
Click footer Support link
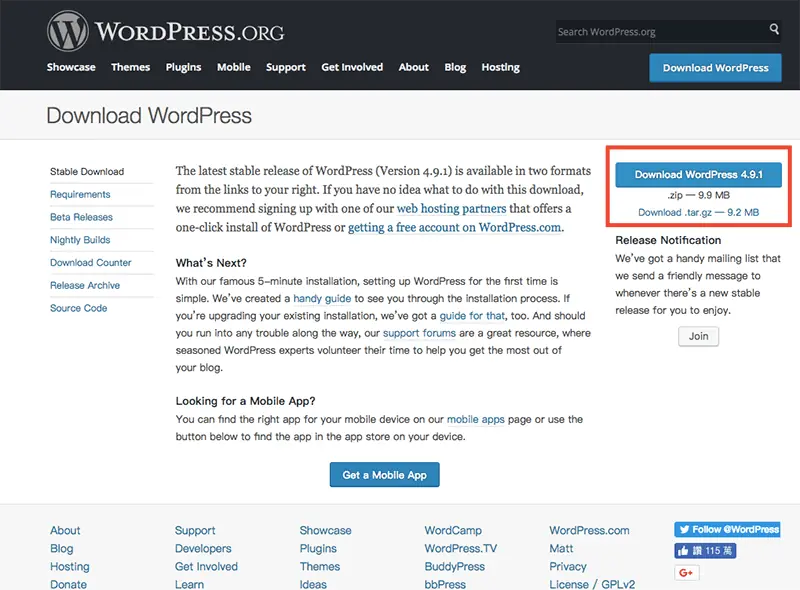[x=195, y=530]
